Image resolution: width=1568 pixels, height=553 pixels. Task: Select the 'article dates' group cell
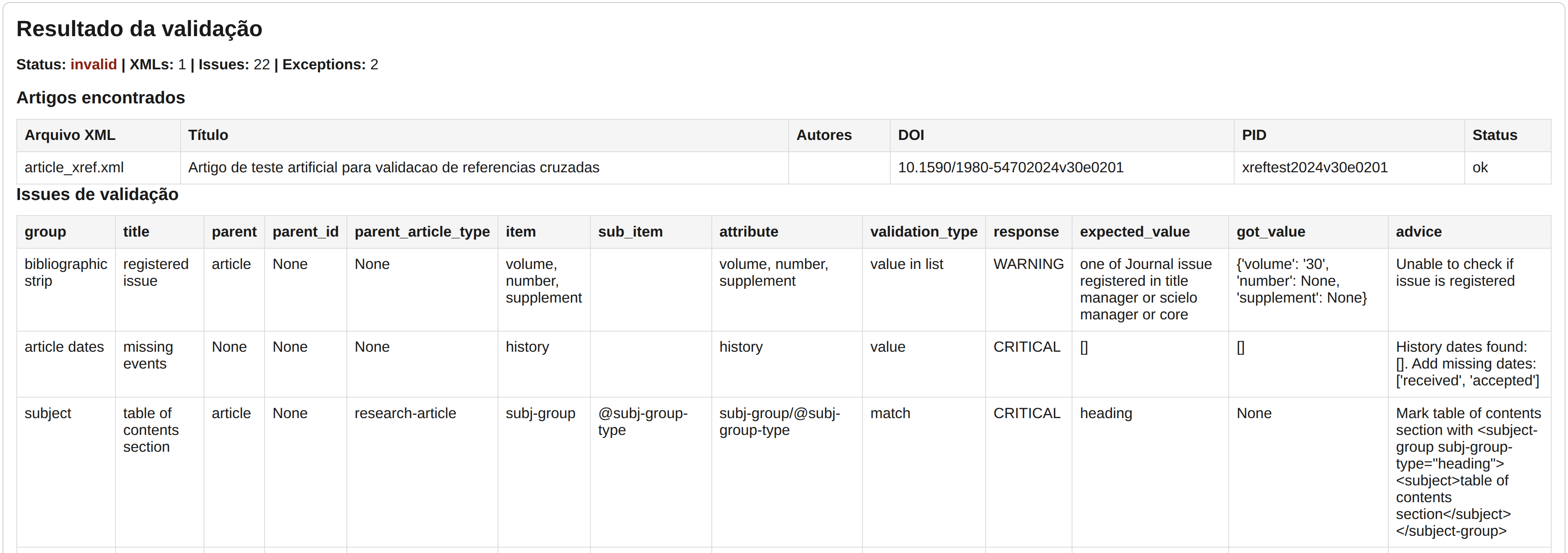[x=66, y=364]
